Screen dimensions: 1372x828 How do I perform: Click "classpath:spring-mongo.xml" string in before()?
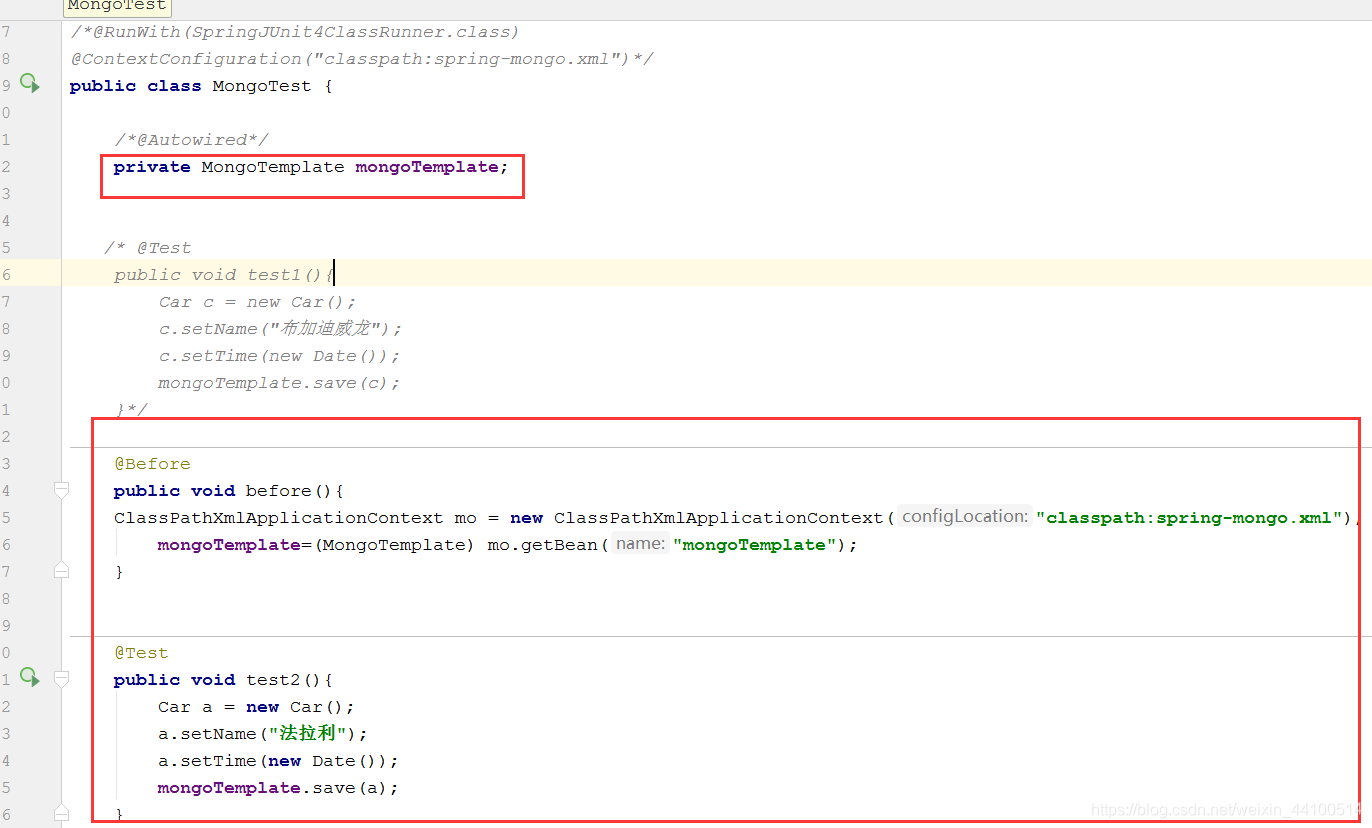pyautogui.click(x=1189, y=518)
